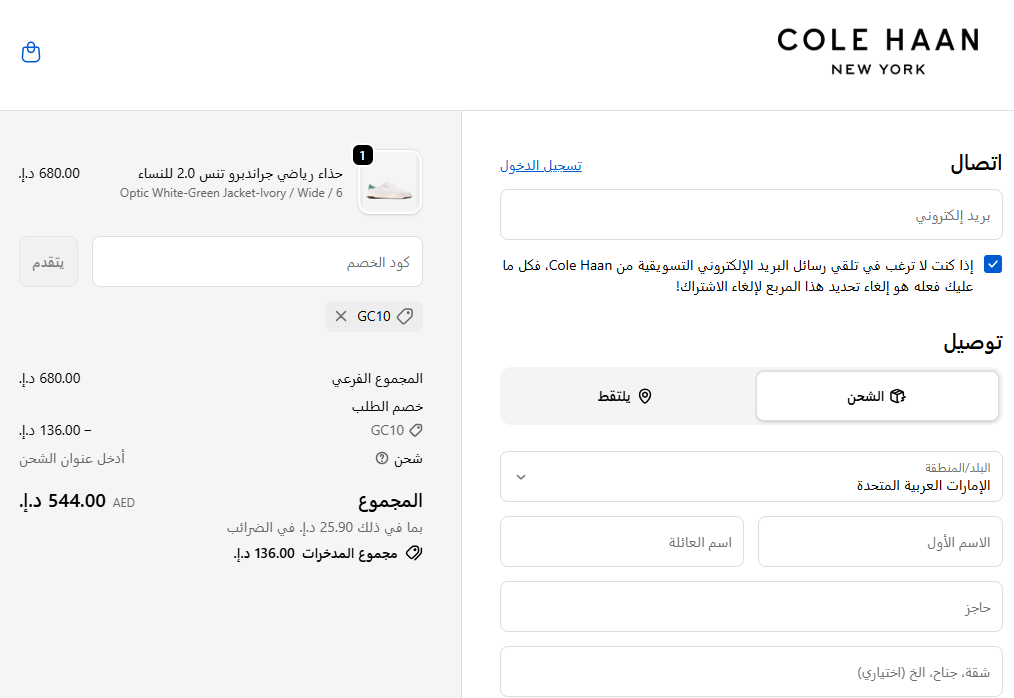
Task: Click the تسجيل الدخول login link
Action: (x=541, y=166)
